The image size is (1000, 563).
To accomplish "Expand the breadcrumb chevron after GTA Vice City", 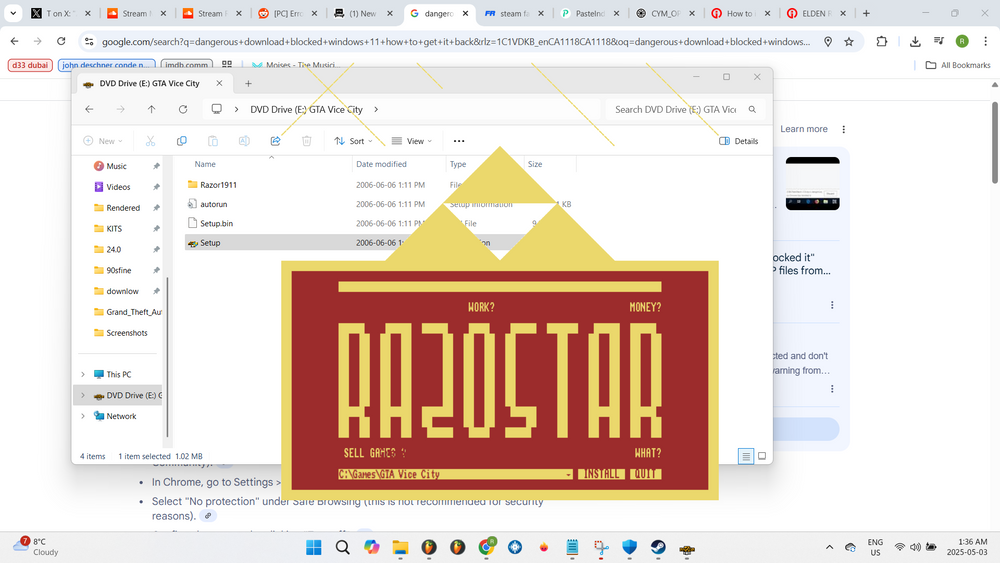I will point(376,109).
